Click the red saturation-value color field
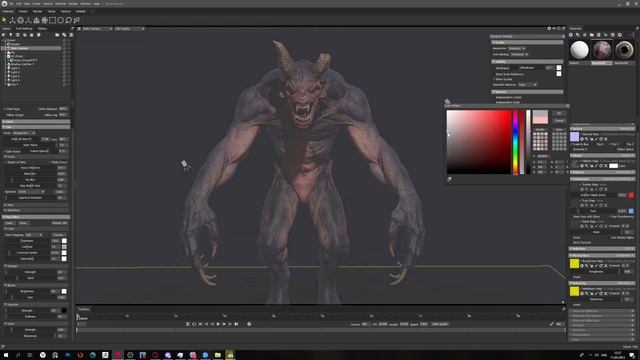Image resolution: width=640 pixels, height=360 pixels. pos(479,142)
